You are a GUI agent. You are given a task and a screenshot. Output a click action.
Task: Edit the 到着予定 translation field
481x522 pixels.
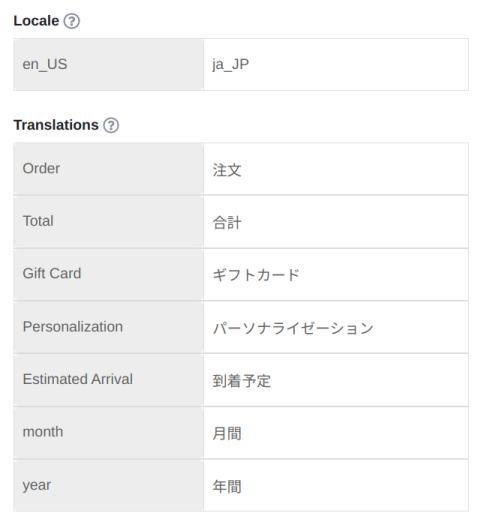click(336, 380)
